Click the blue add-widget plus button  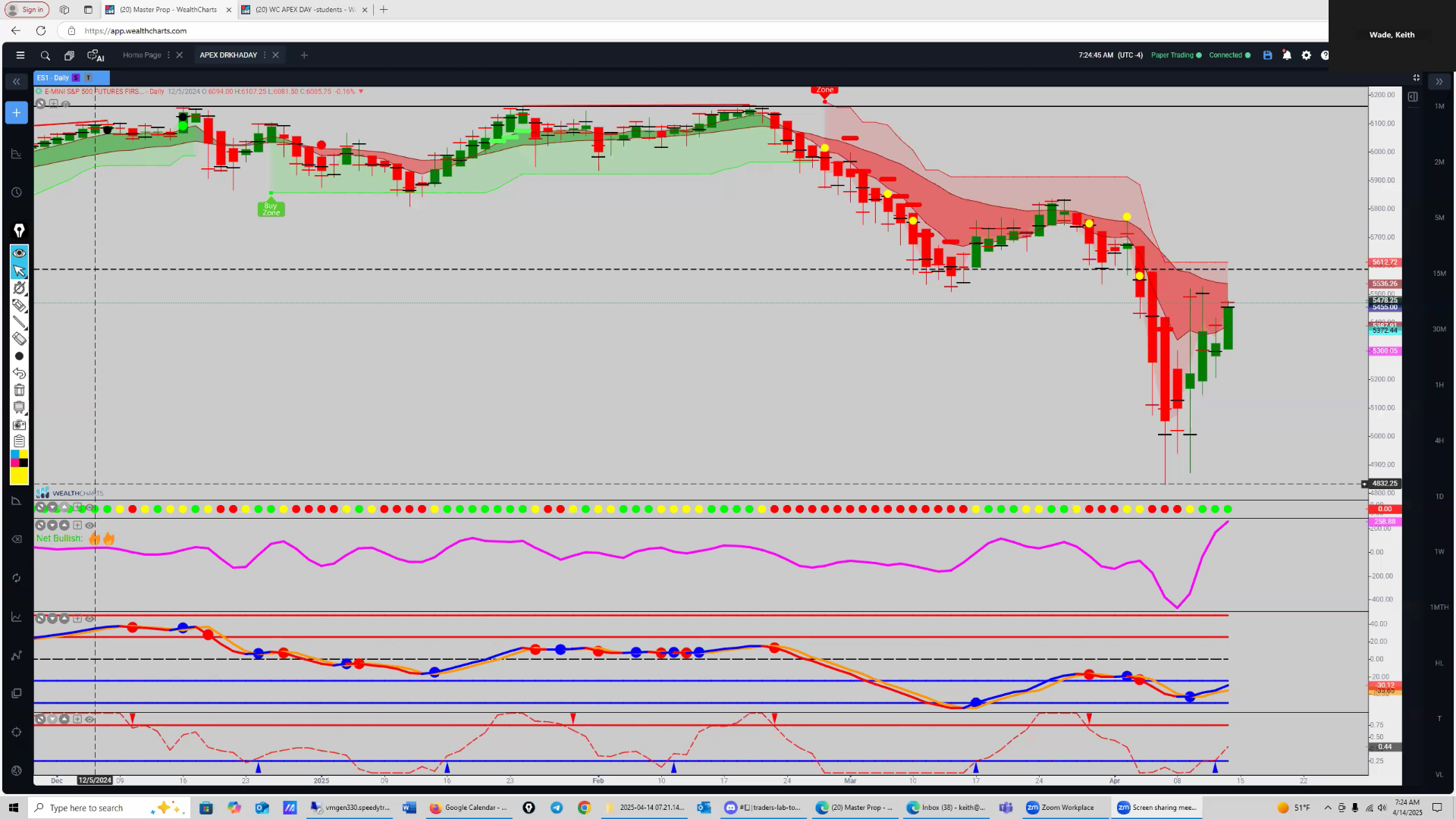pos(16,113)
